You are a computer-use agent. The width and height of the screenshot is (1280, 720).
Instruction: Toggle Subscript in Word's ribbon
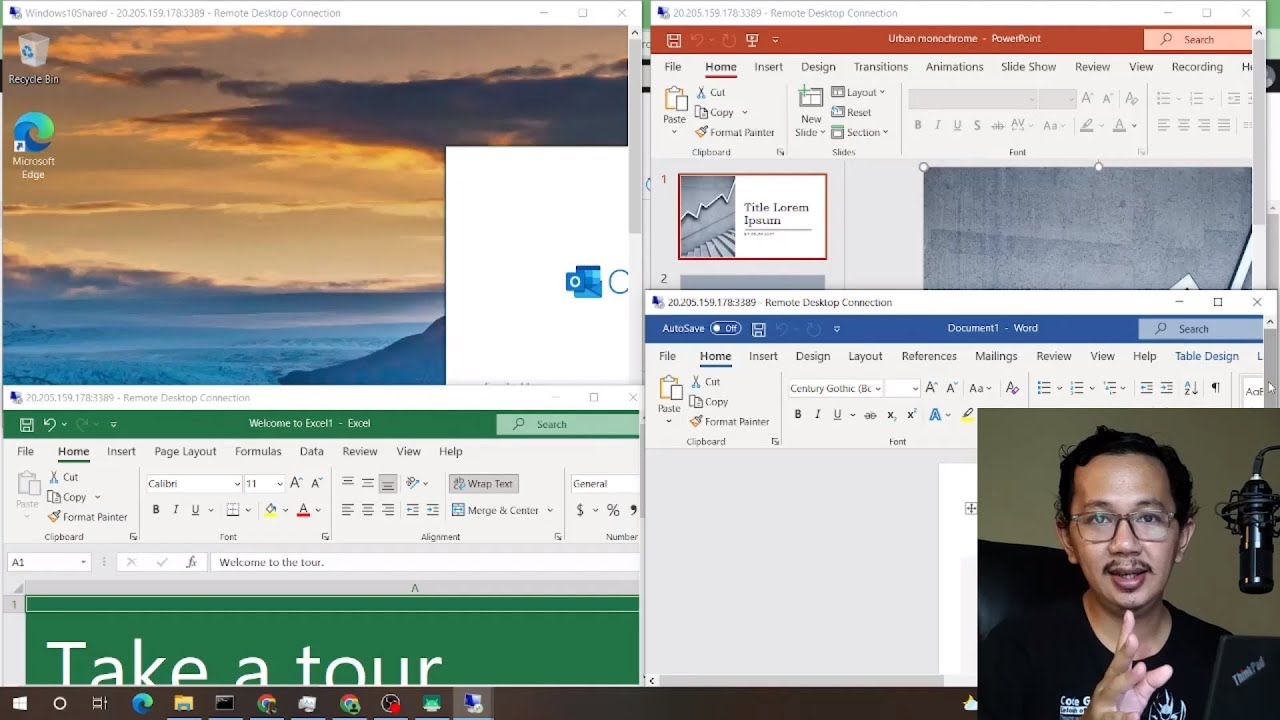pyautogui.click(x=891, y=415)
